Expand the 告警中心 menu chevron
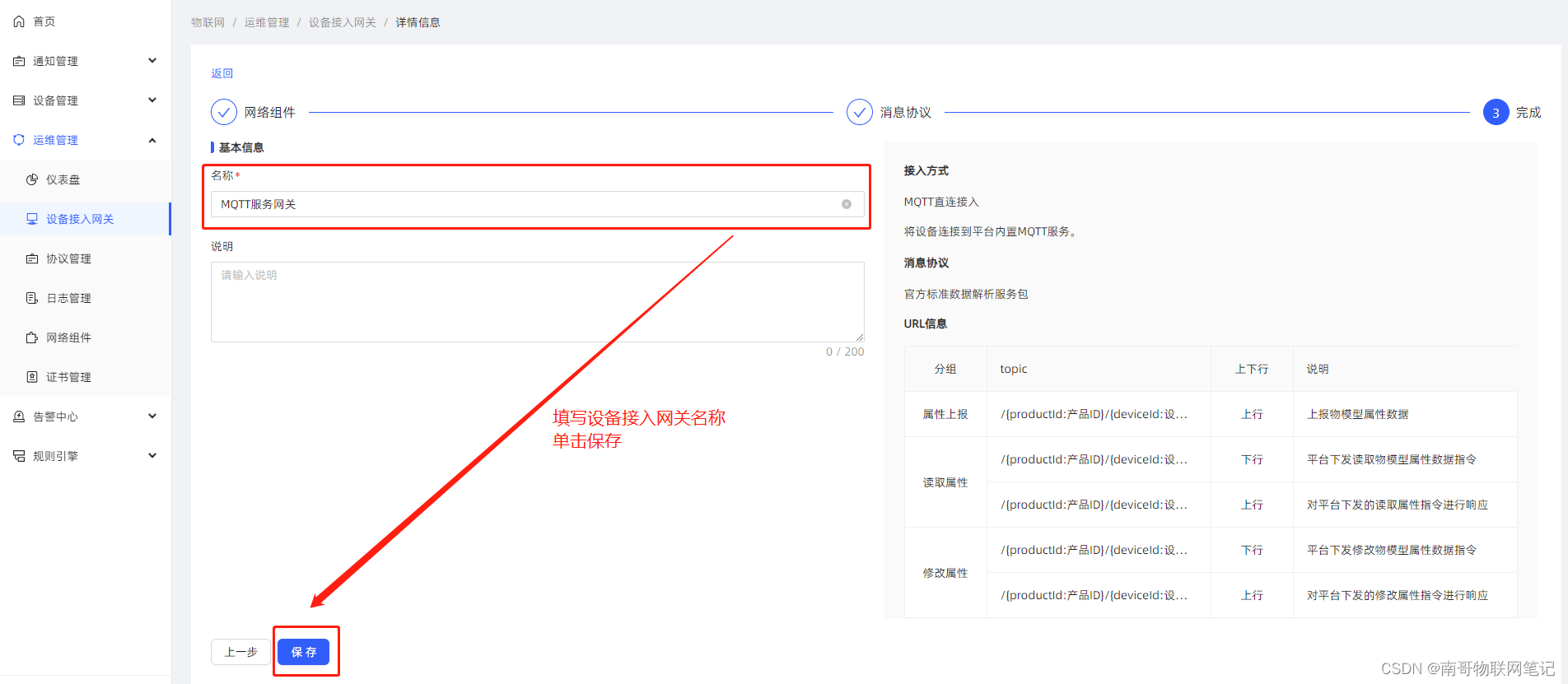The width and height of the screenshot is (1568, 684). [x=152, y=416]
